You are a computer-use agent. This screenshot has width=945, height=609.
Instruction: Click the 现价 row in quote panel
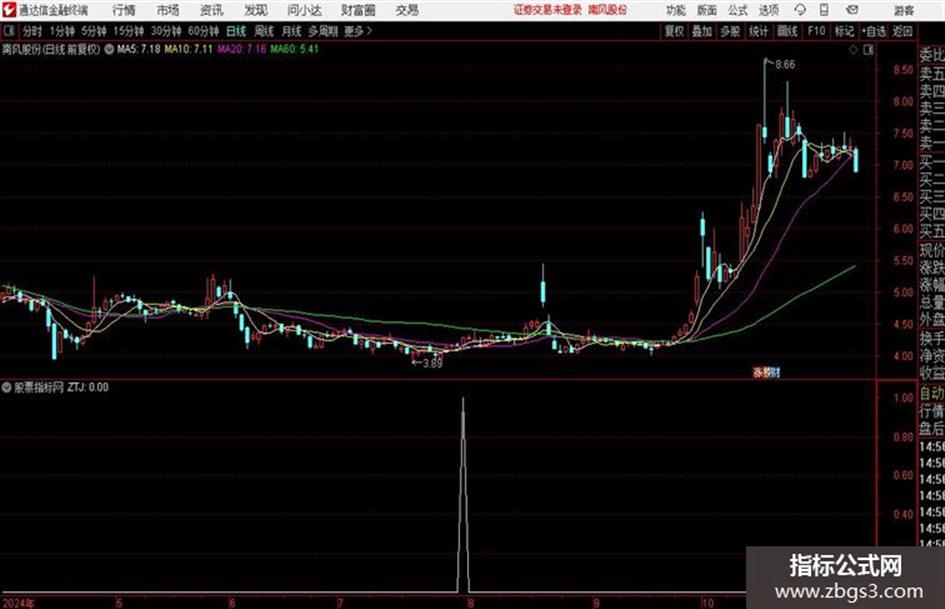point(932,250)
